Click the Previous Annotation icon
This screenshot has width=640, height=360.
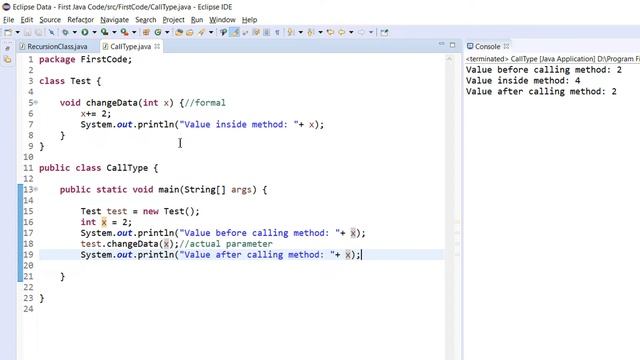pos(311,32)
